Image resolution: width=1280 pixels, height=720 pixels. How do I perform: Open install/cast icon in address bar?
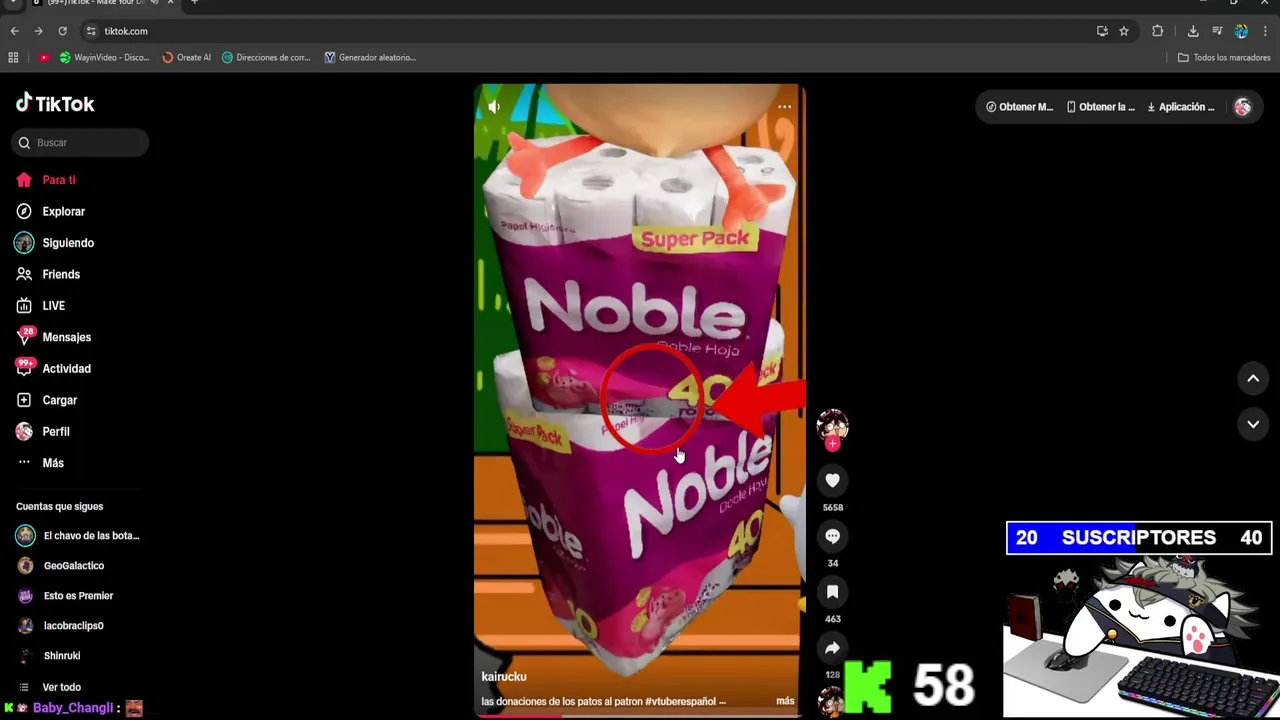(1102, 31)
